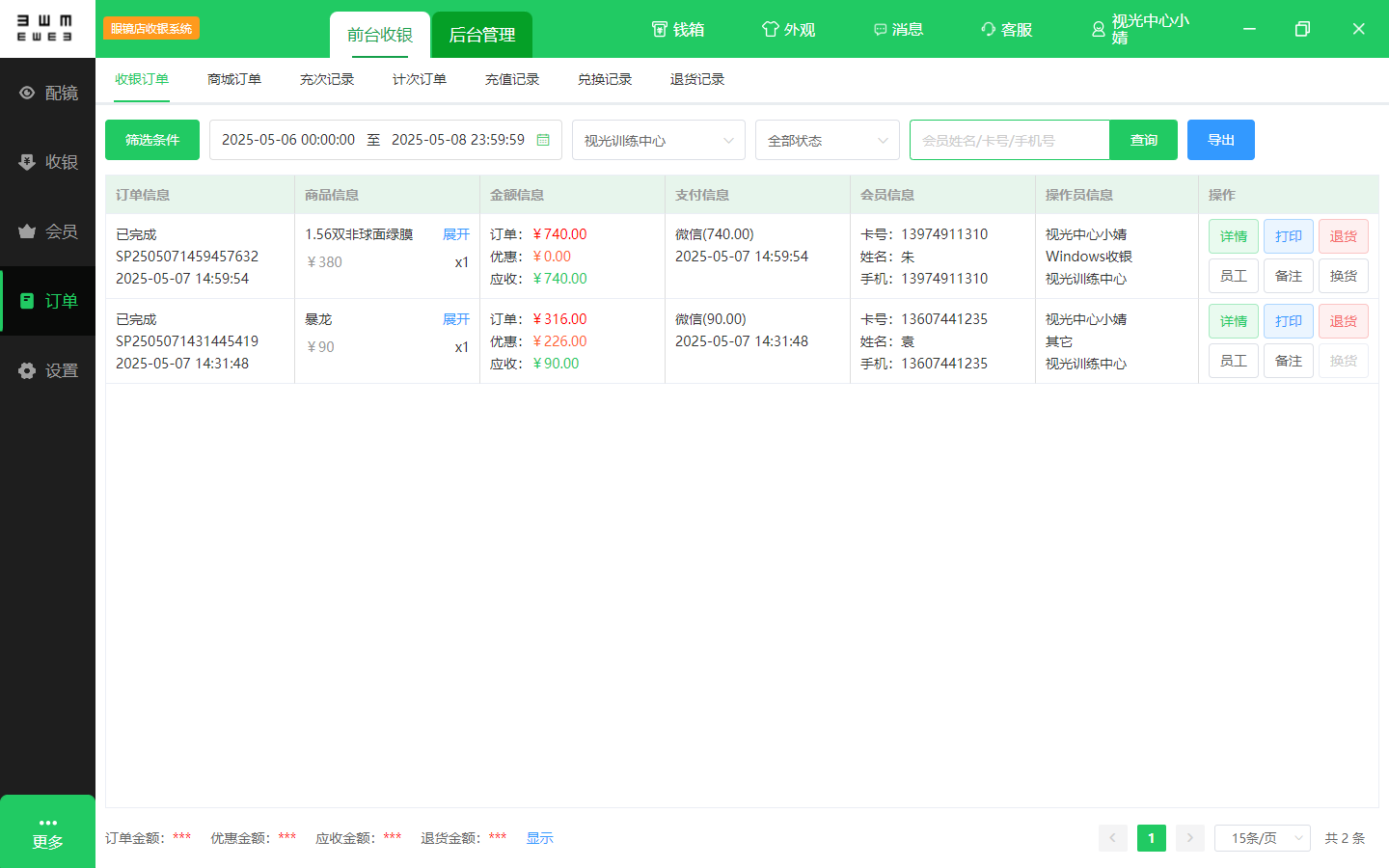Click card number 13974911310
Image resolution: width=1389 pixels, height=868 pixels.
point(944,234)
